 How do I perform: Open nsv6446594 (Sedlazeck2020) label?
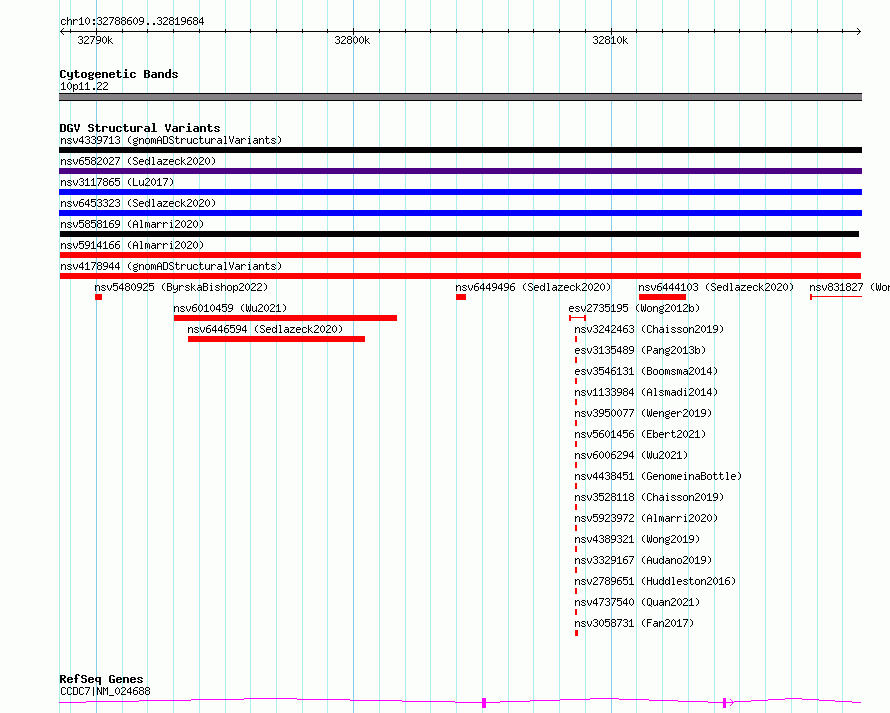[x=265, y=329]
